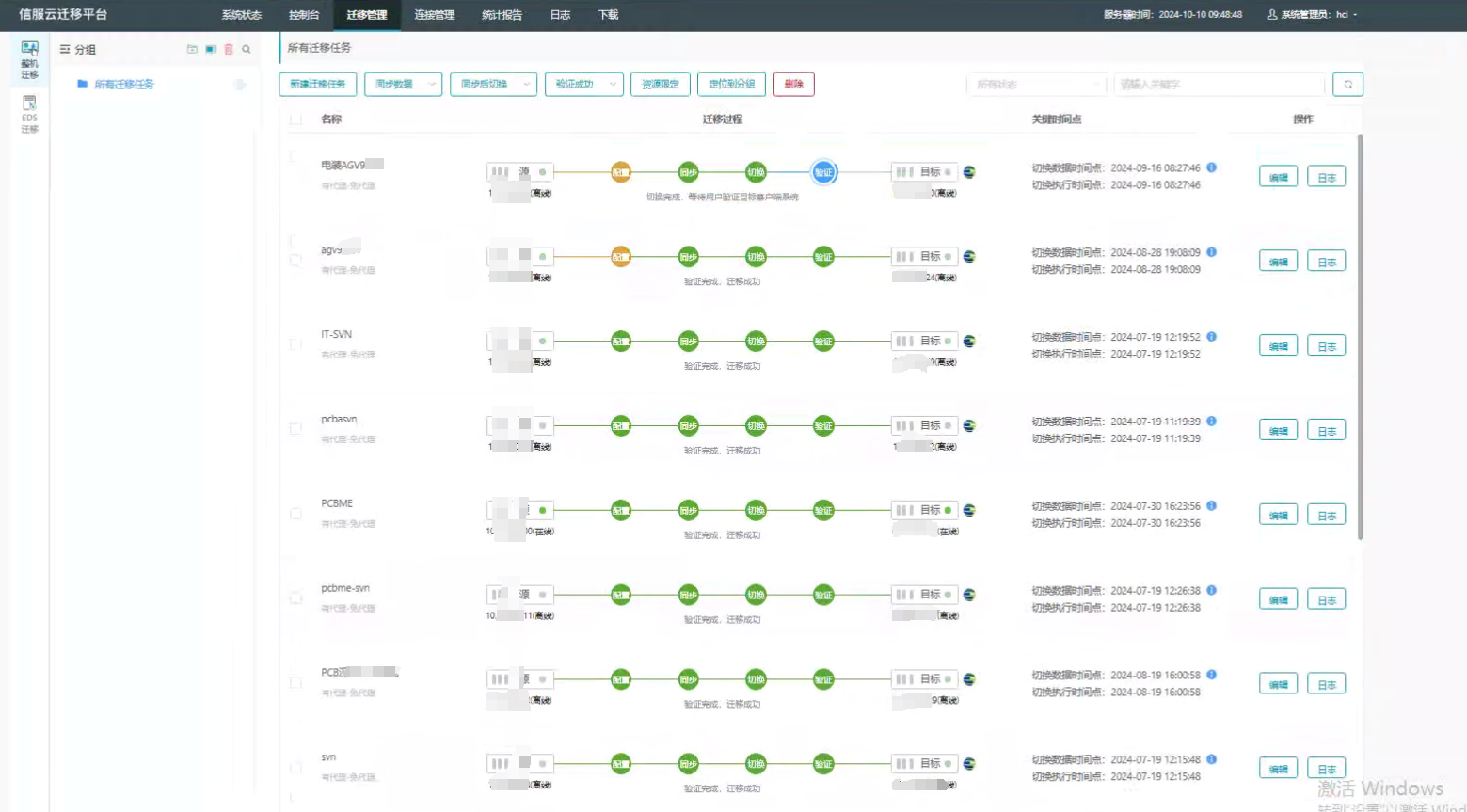Check the checkbox for the PCBME task
The image size is (1467, 812).
pyautogui.click(x=296, y=514)
